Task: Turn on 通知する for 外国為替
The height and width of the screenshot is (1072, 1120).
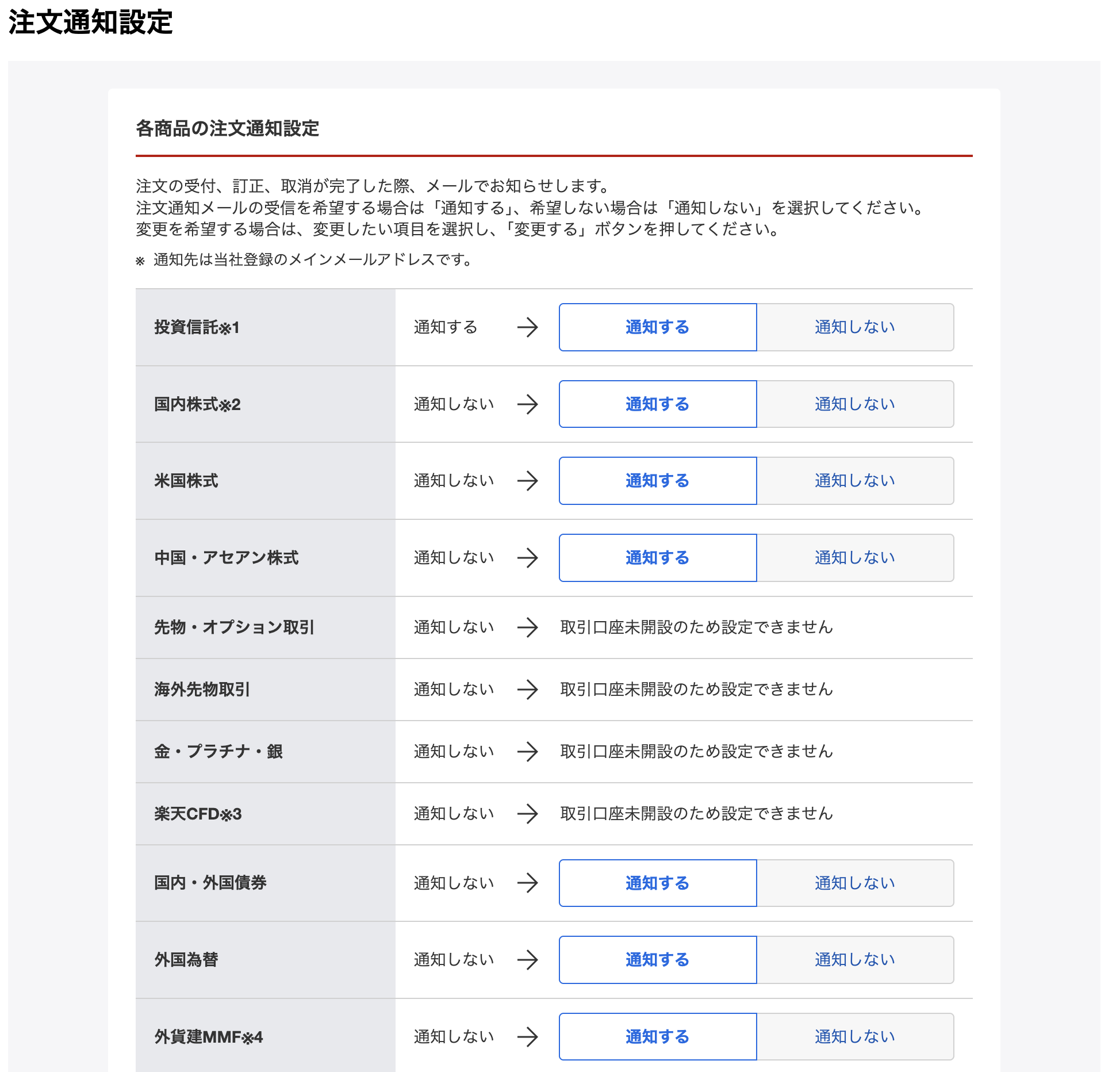Action: (658, 960)
